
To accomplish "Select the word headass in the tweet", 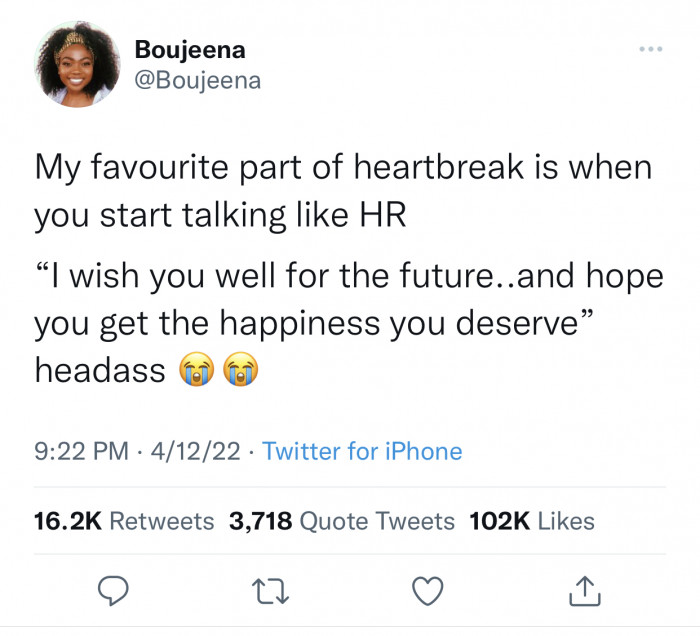I will click(100, 370).
